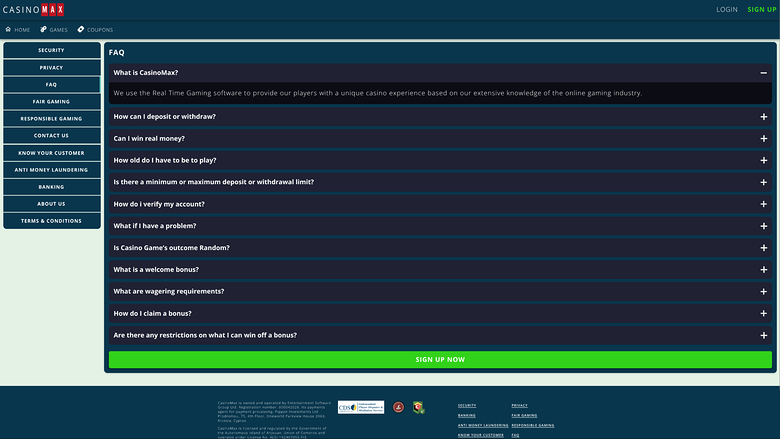780x439 pixels.
Task: Expand "Can I win real money?" plus icon
Action: (x=764, y=139)
